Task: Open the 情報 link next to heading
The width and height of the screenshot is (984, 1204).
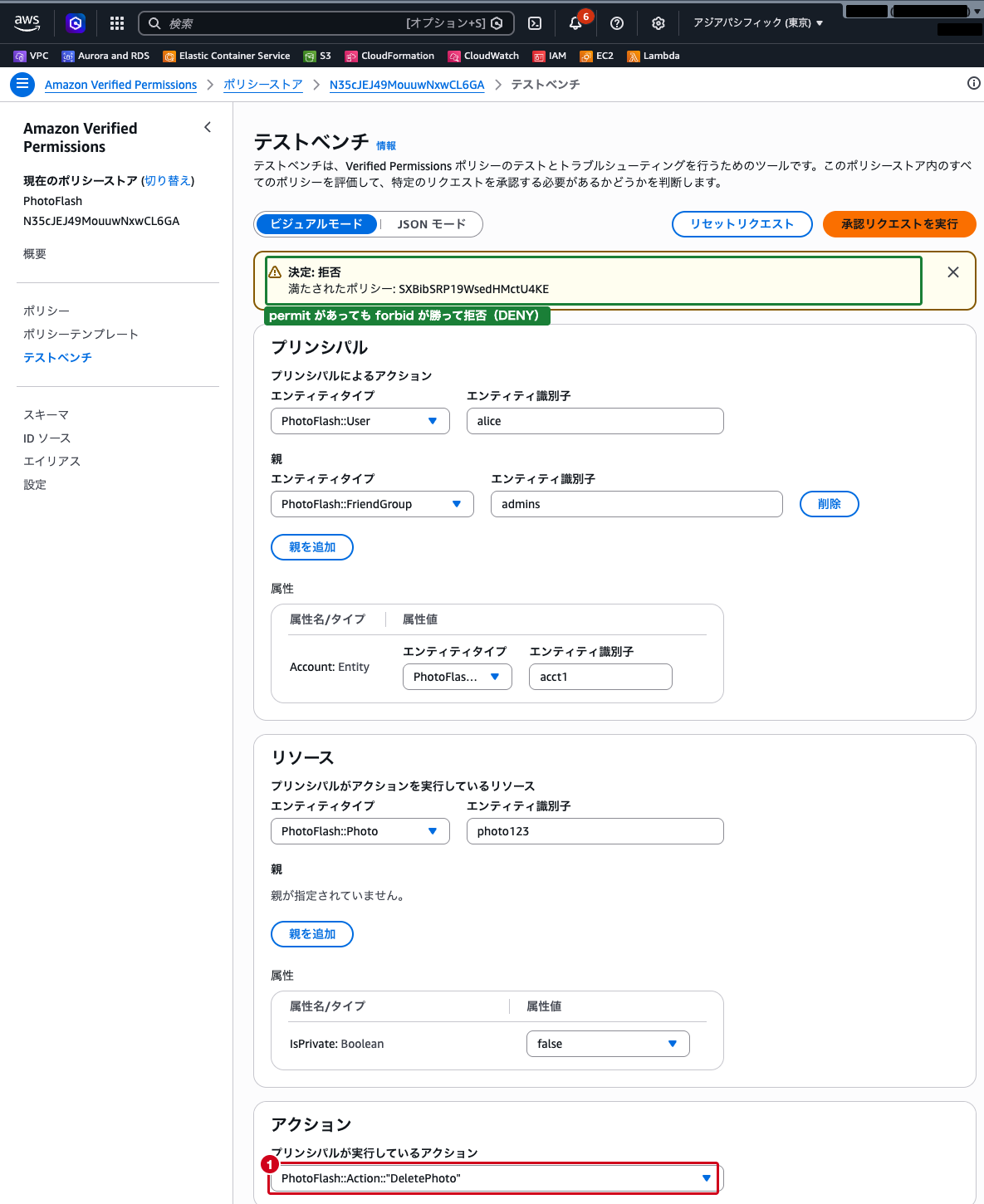Action: 386,145
